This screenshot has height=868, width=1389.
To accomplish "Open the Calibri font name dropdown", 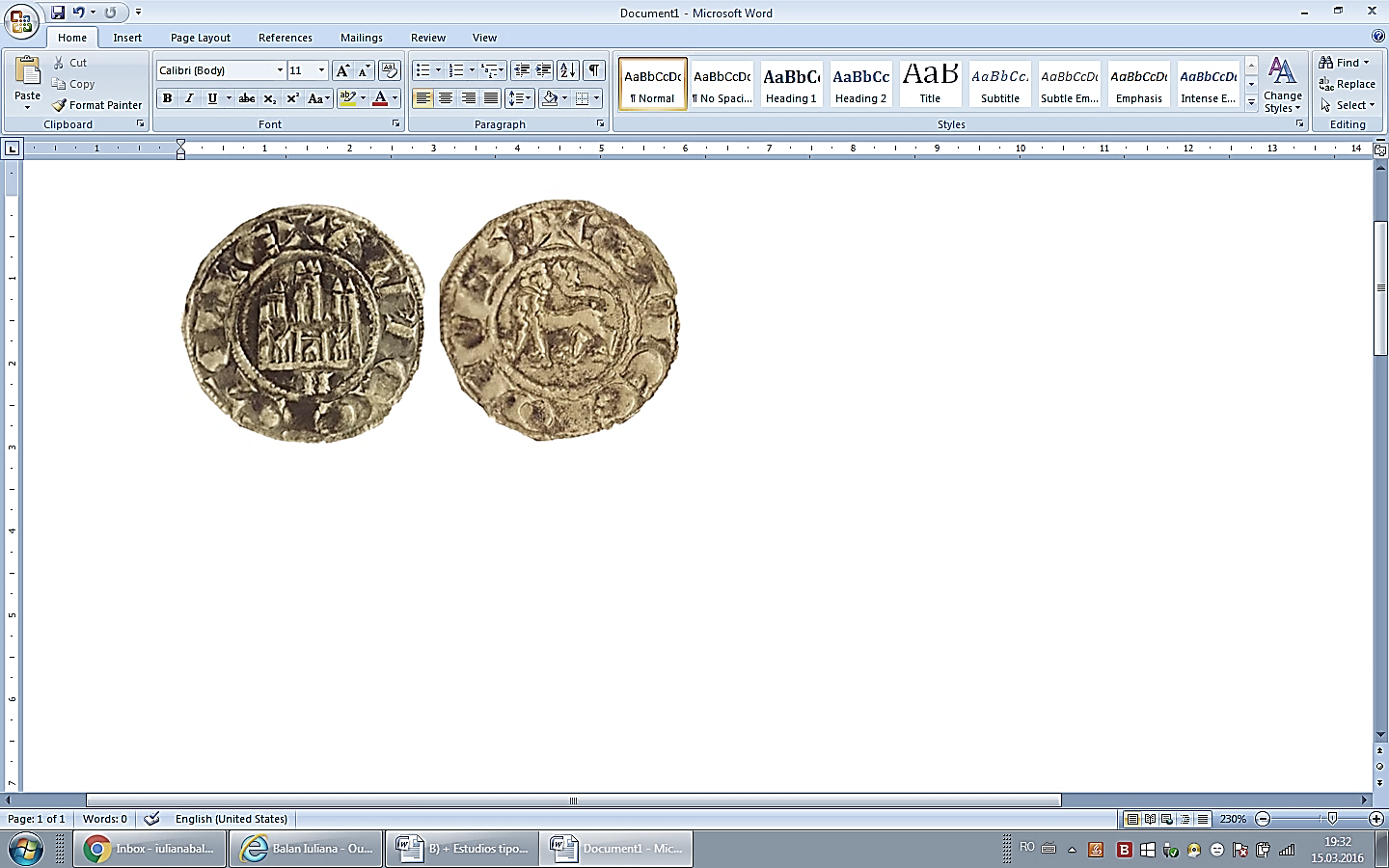I will 280,70.
